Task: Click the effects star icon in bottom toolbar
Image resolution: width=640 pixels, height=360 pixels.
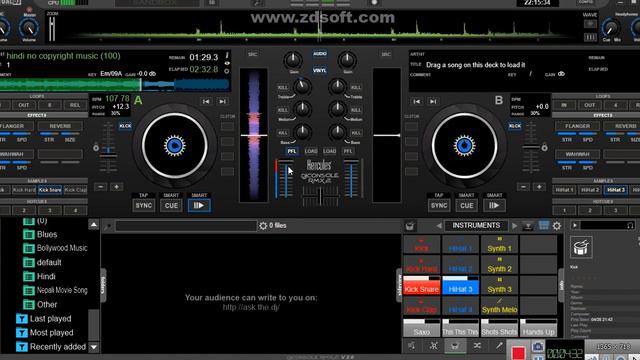Action: [433, 346]
